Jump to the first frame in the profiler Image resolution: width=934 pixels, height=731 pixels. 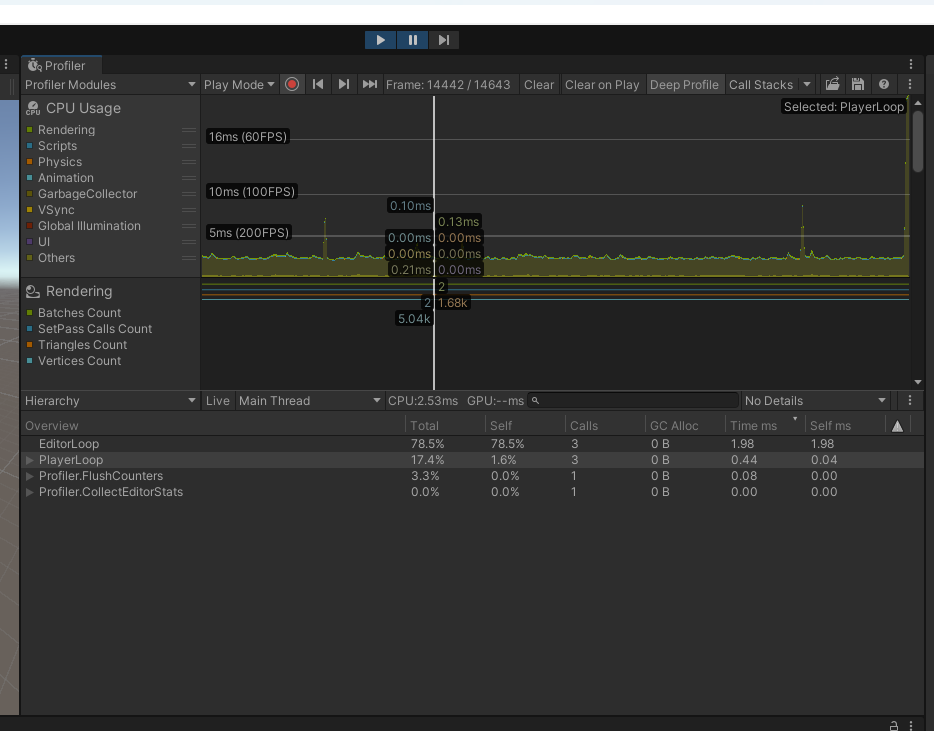point(318,84)
